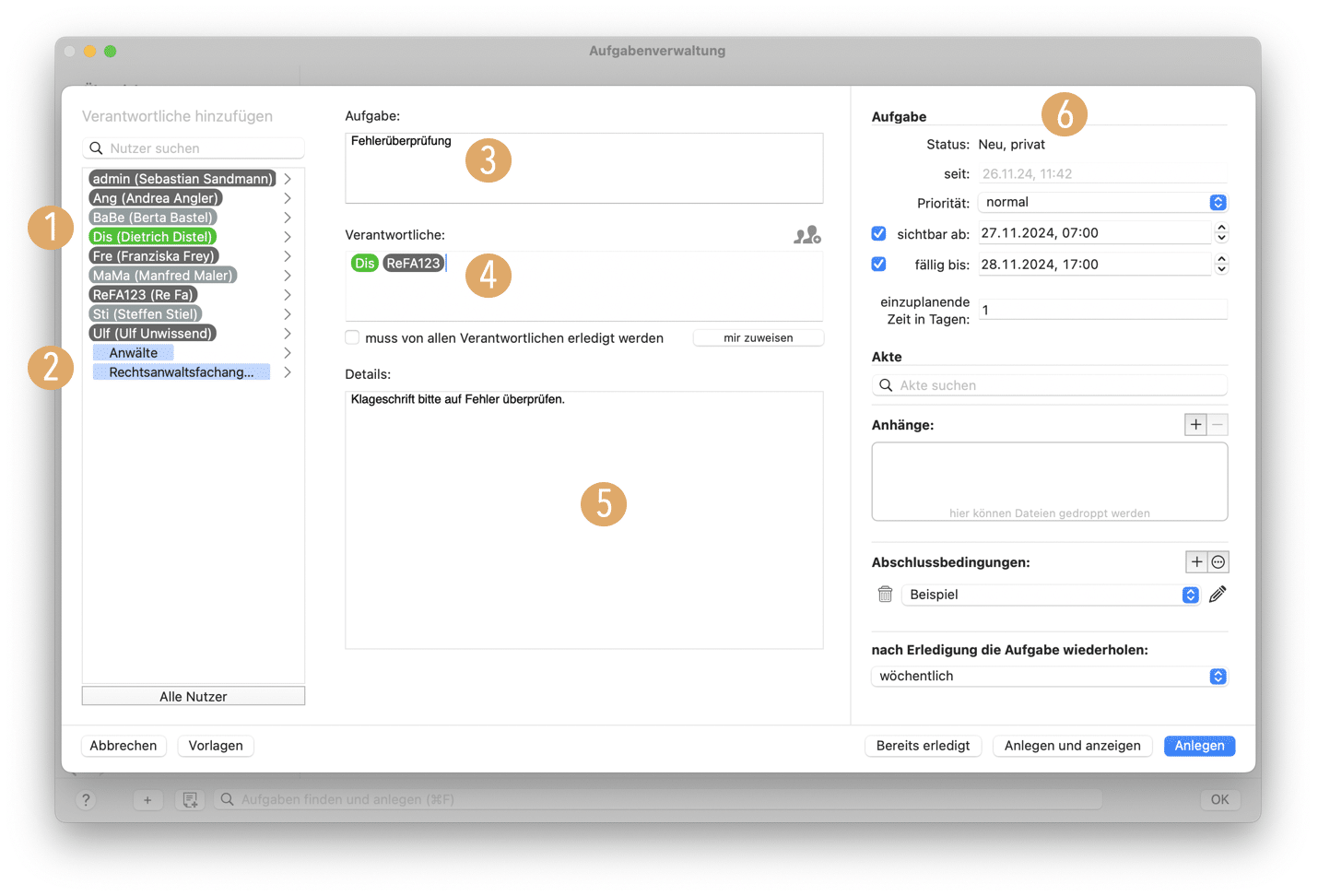Click the magnifier icon in Akte suchen

pos(886,385)
